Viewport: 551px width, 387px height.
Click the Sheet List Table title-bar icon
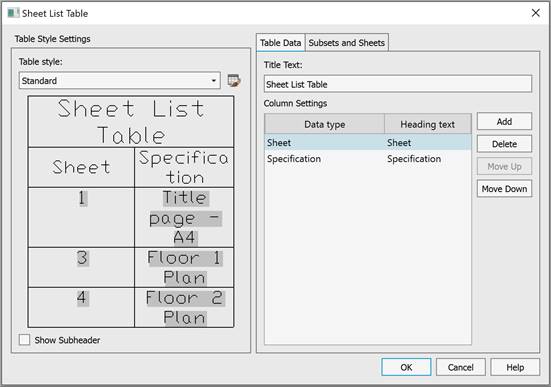(13, 13)
